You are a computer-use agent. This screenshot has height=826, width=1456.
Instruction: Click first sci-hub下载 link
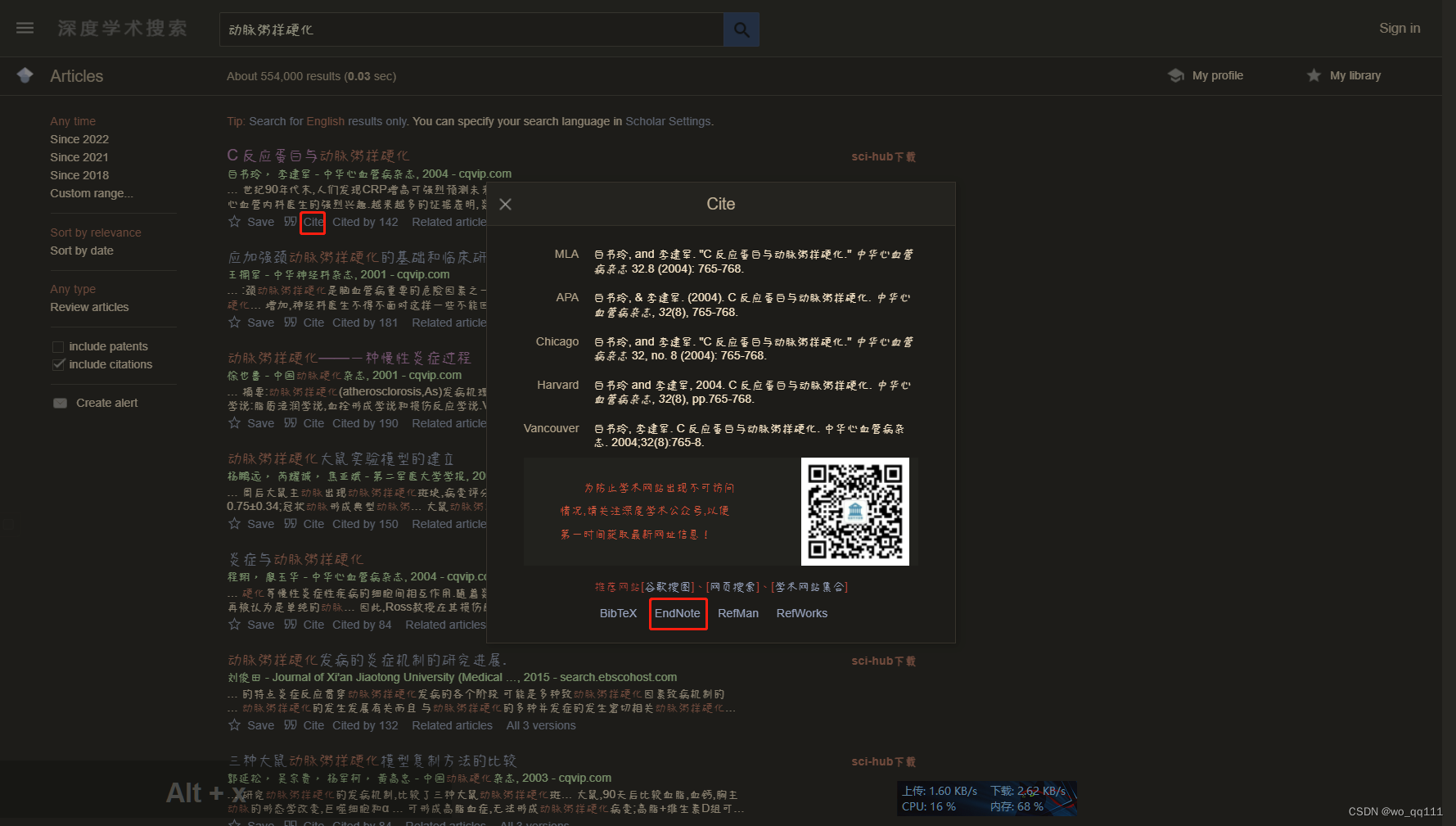884,156
